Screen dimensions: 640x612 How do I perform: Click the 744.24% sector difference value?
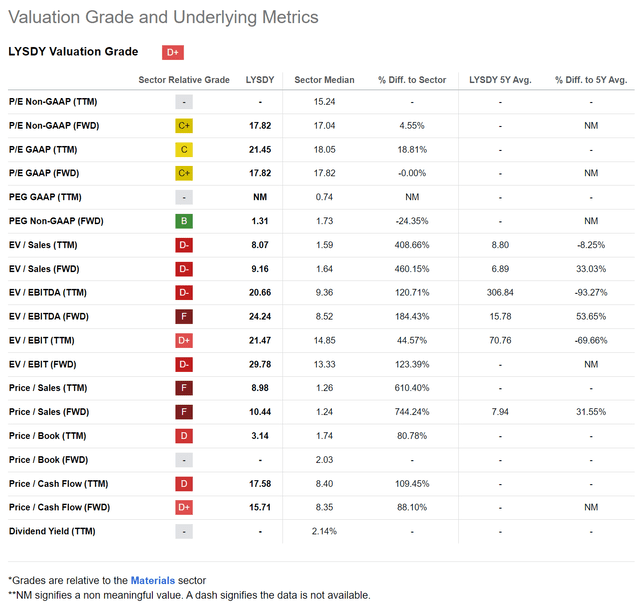(x=412, y=412)
